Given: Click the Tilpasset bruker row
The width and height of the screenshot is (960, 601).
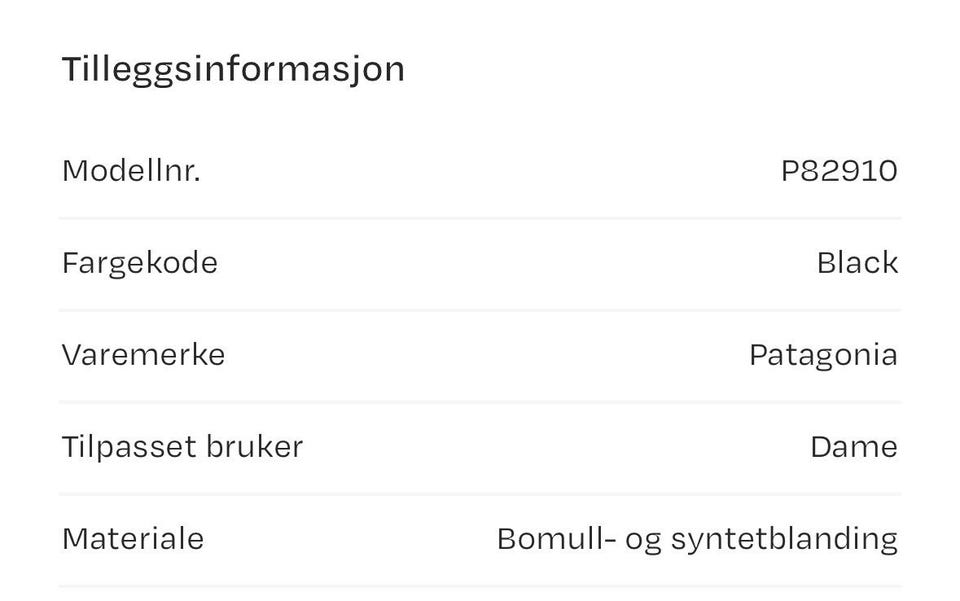Looking at the screenshot, I should click(480, 447).
